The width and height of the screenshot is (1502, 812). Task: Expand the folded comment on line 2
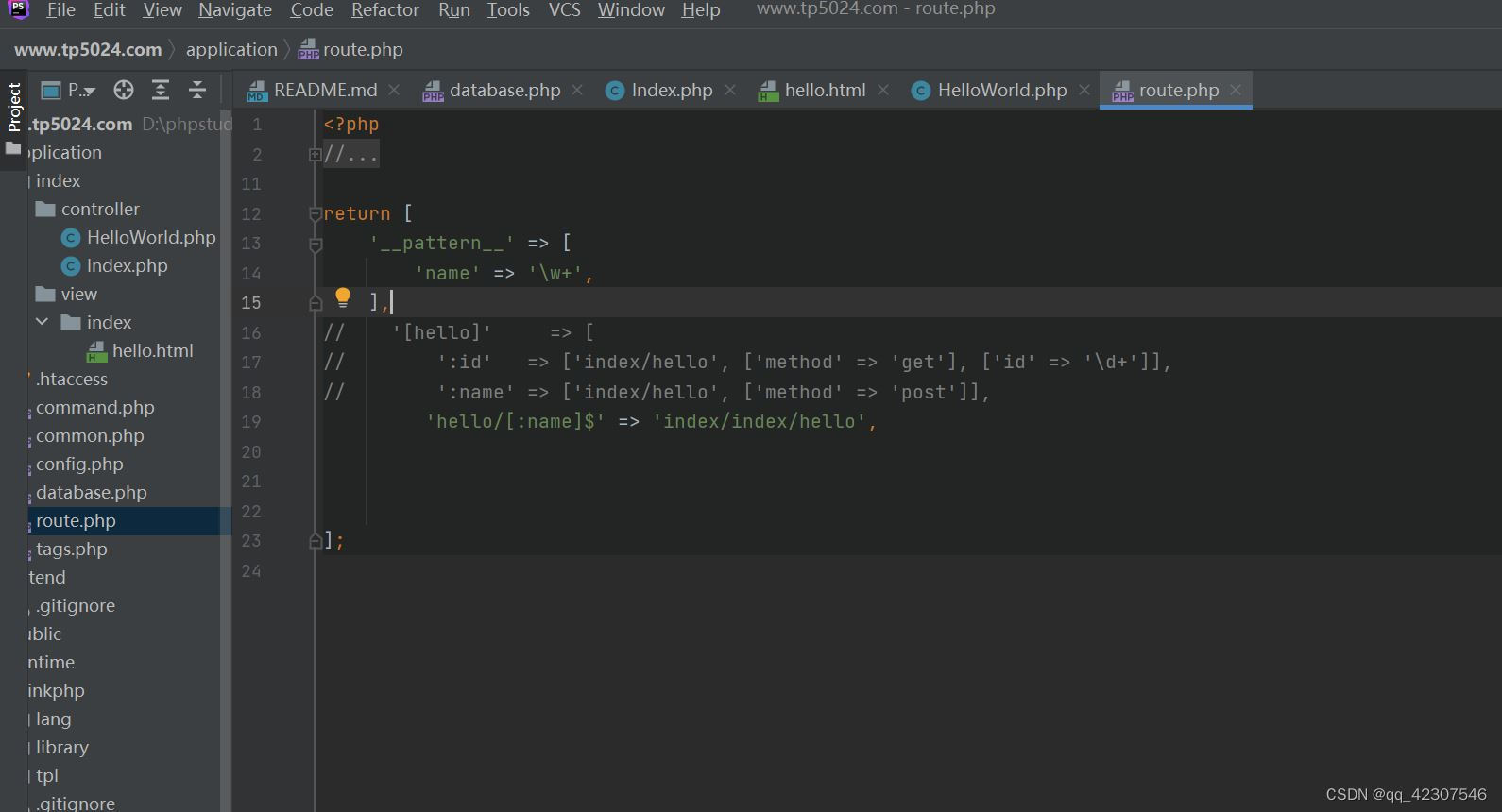316,154
